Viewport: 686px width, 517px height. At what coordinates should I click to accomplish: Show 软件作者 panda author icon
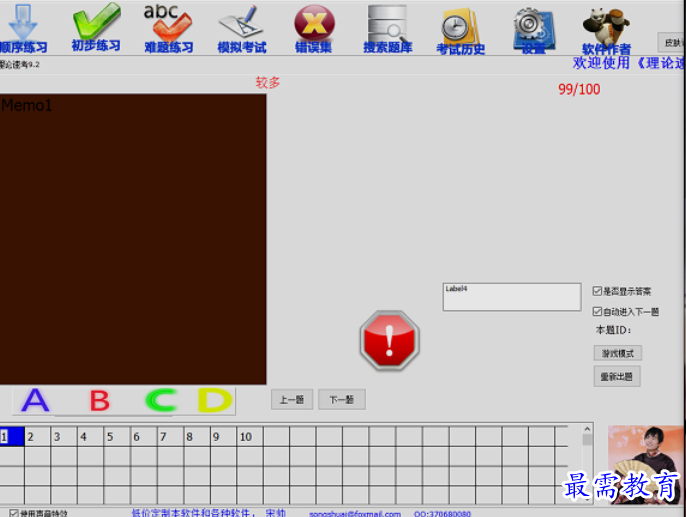[606, 31]
